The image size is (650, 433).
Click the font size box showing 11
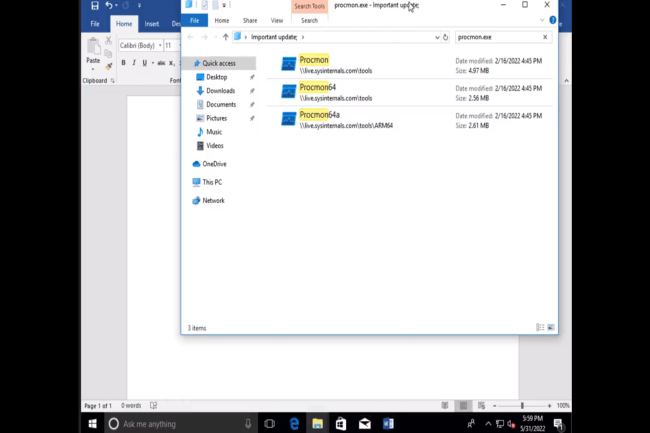coord(170,46)
